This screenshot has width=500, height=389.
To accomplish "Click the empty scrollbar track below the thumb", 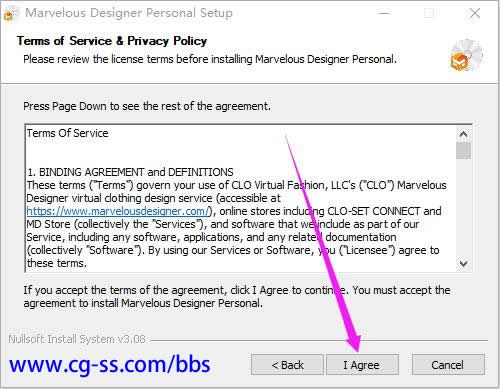I will pos(463,208).
